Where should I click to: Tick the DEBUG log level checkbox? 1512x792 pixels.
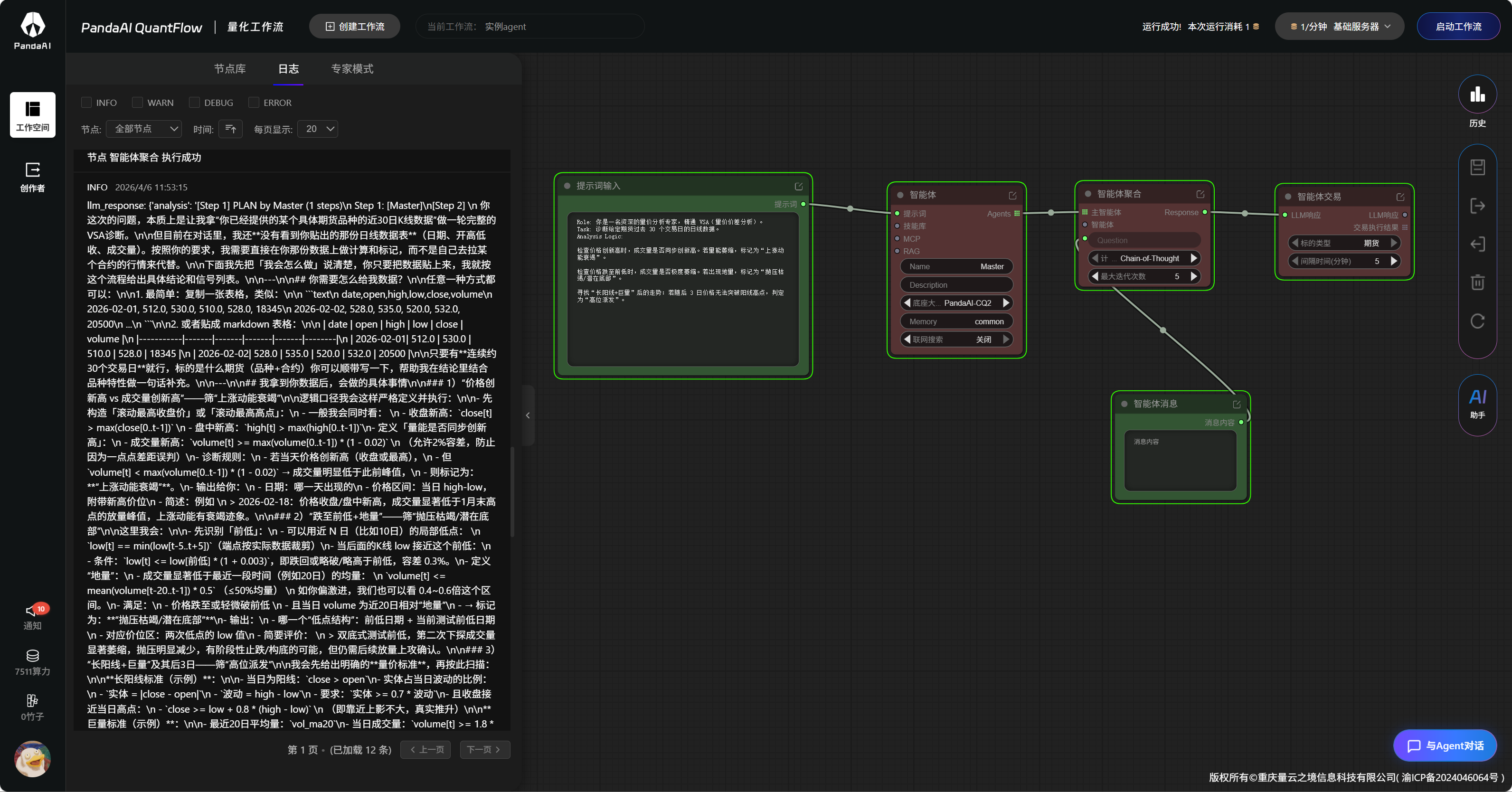194,103
